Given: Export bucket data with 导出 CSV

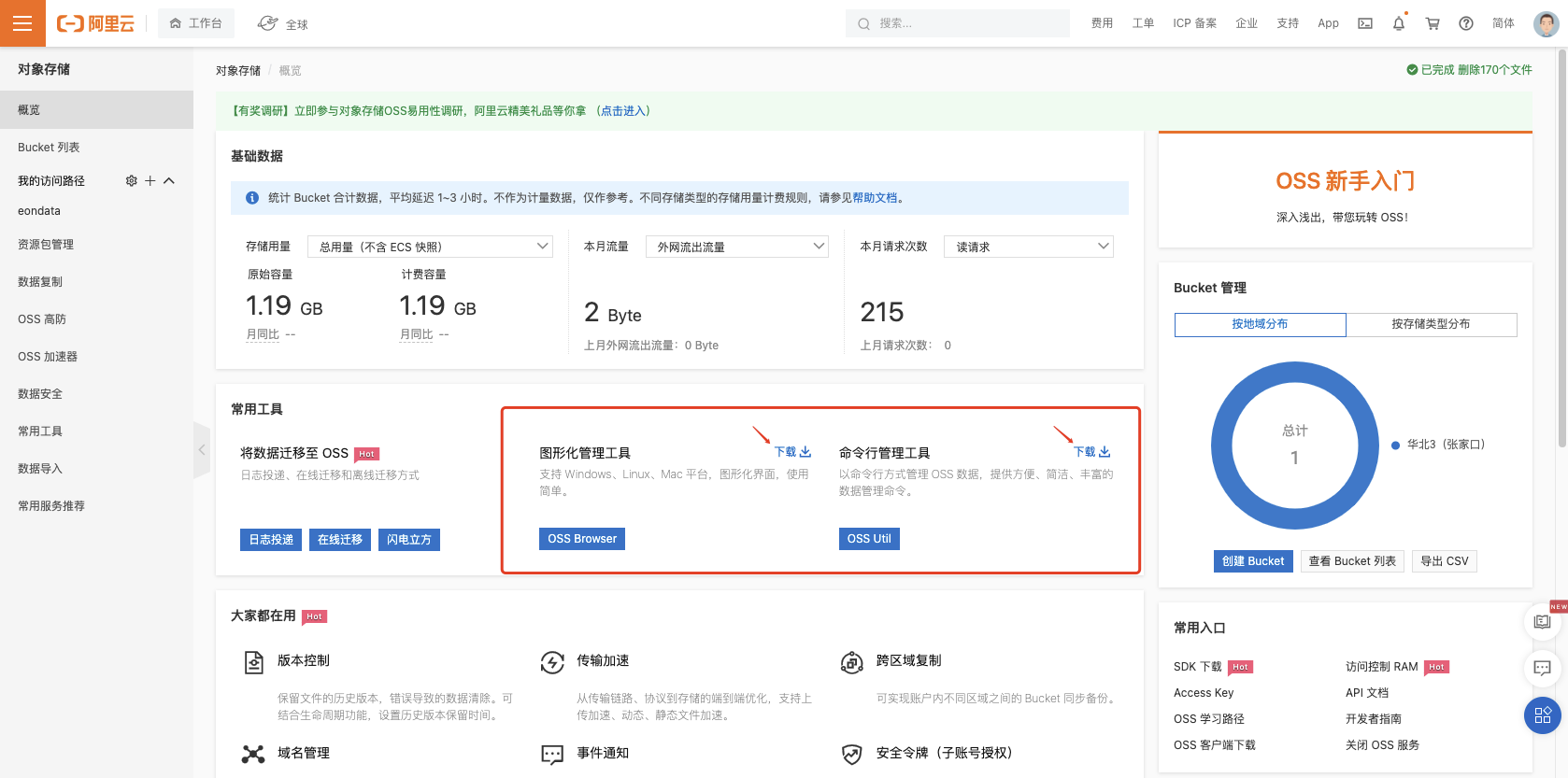Looking at the screenshot, I should click(1445, 561).
